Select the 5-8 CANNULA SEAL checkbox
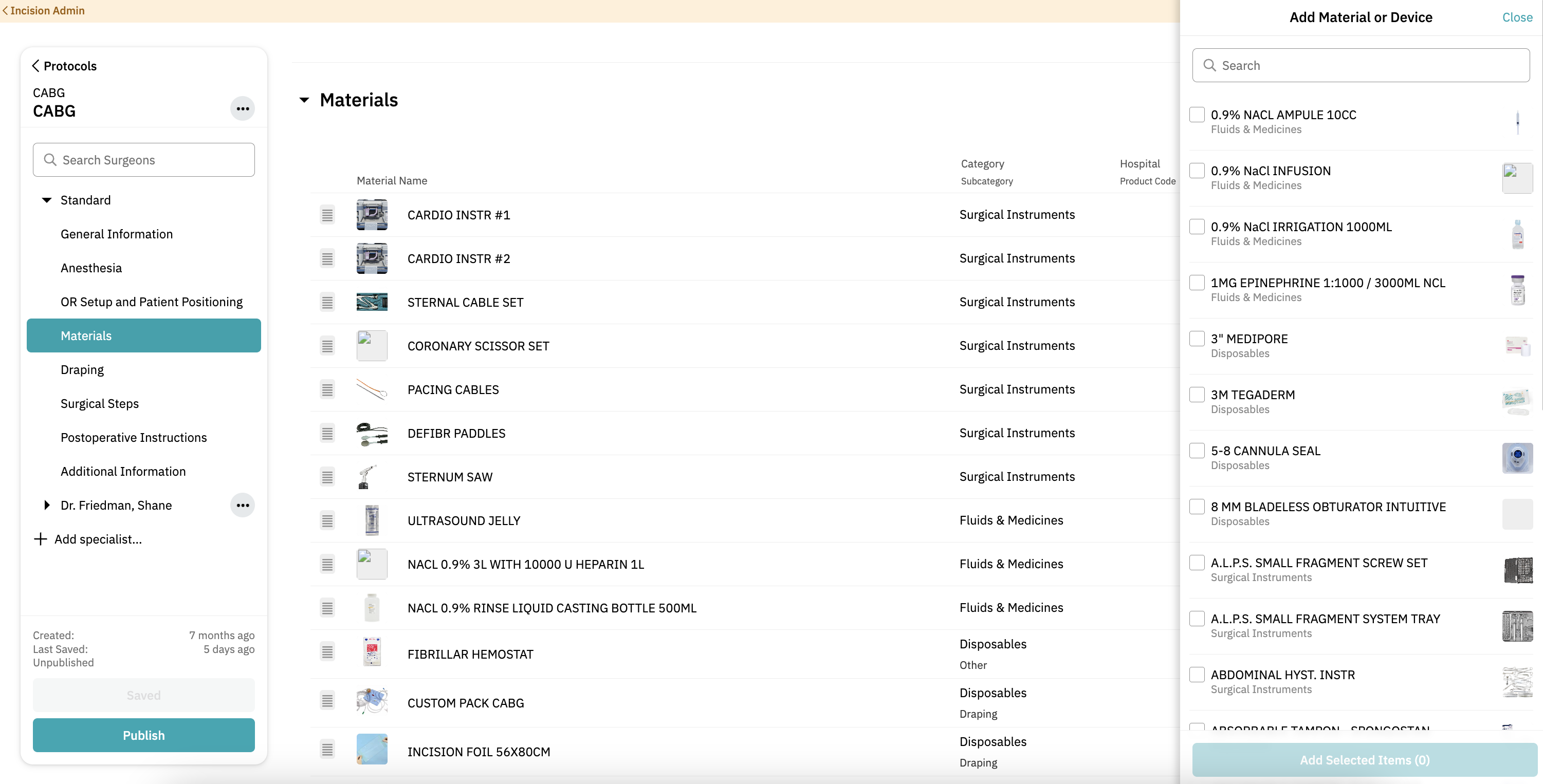Image resolution: width=1543 pixels, height=784 pixels. tap(1196, 451)
